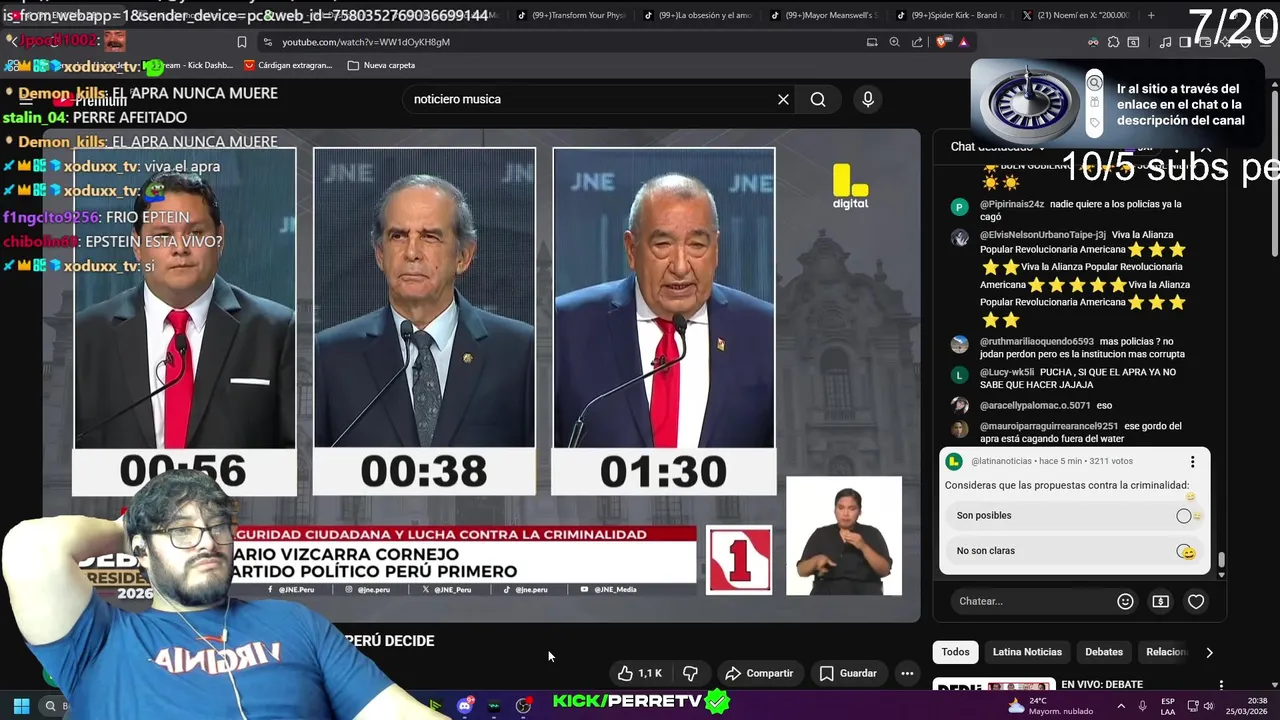Open @Pipirinais24z chat username

(x=1012, y=204)
